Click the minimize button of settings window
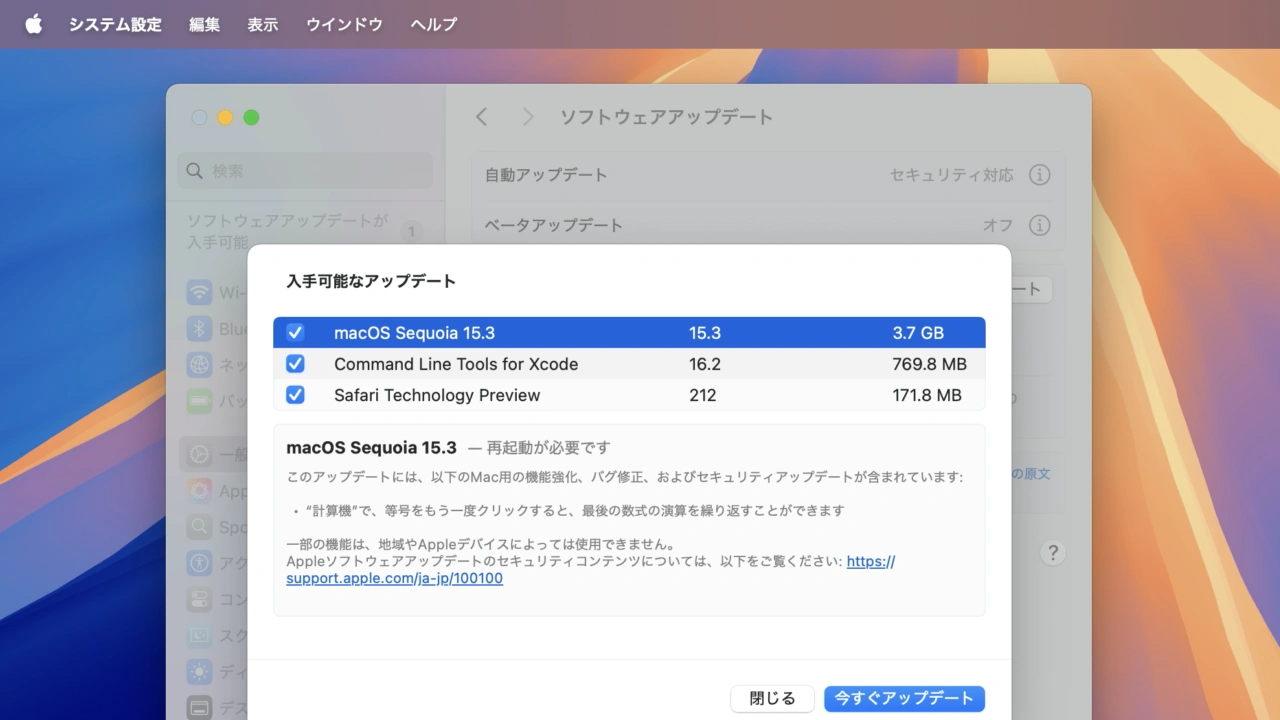 click(225, 117)
